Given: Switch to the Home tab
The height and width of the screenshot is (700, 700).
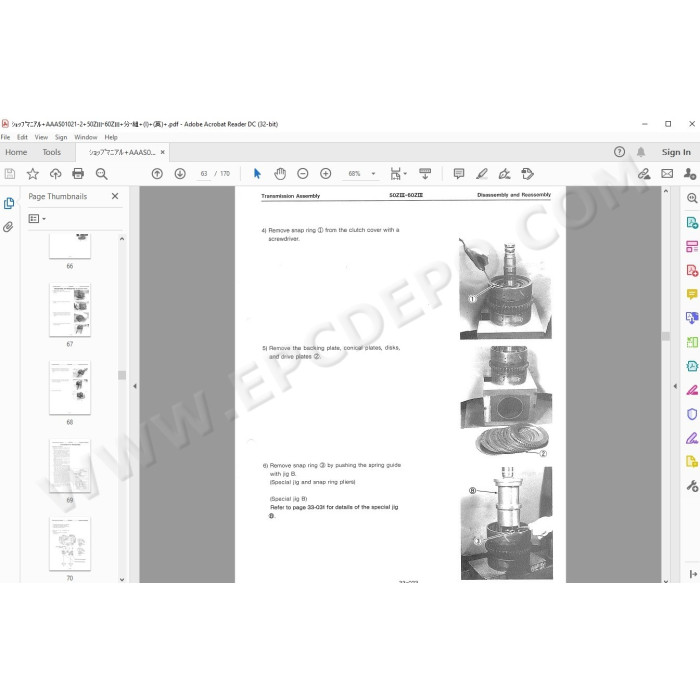Looking at the screenshot, I should point(16,152).
